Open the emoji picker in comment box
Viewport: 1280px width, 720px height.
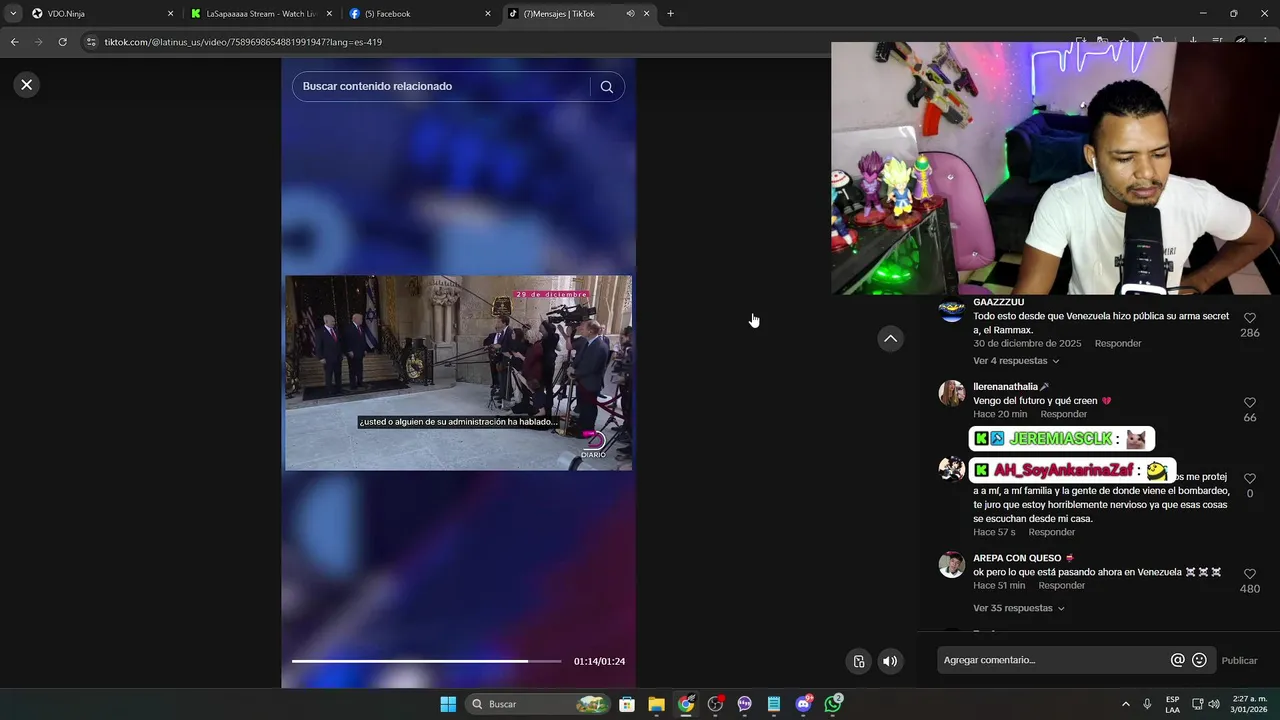click(x=1199, y=660)
